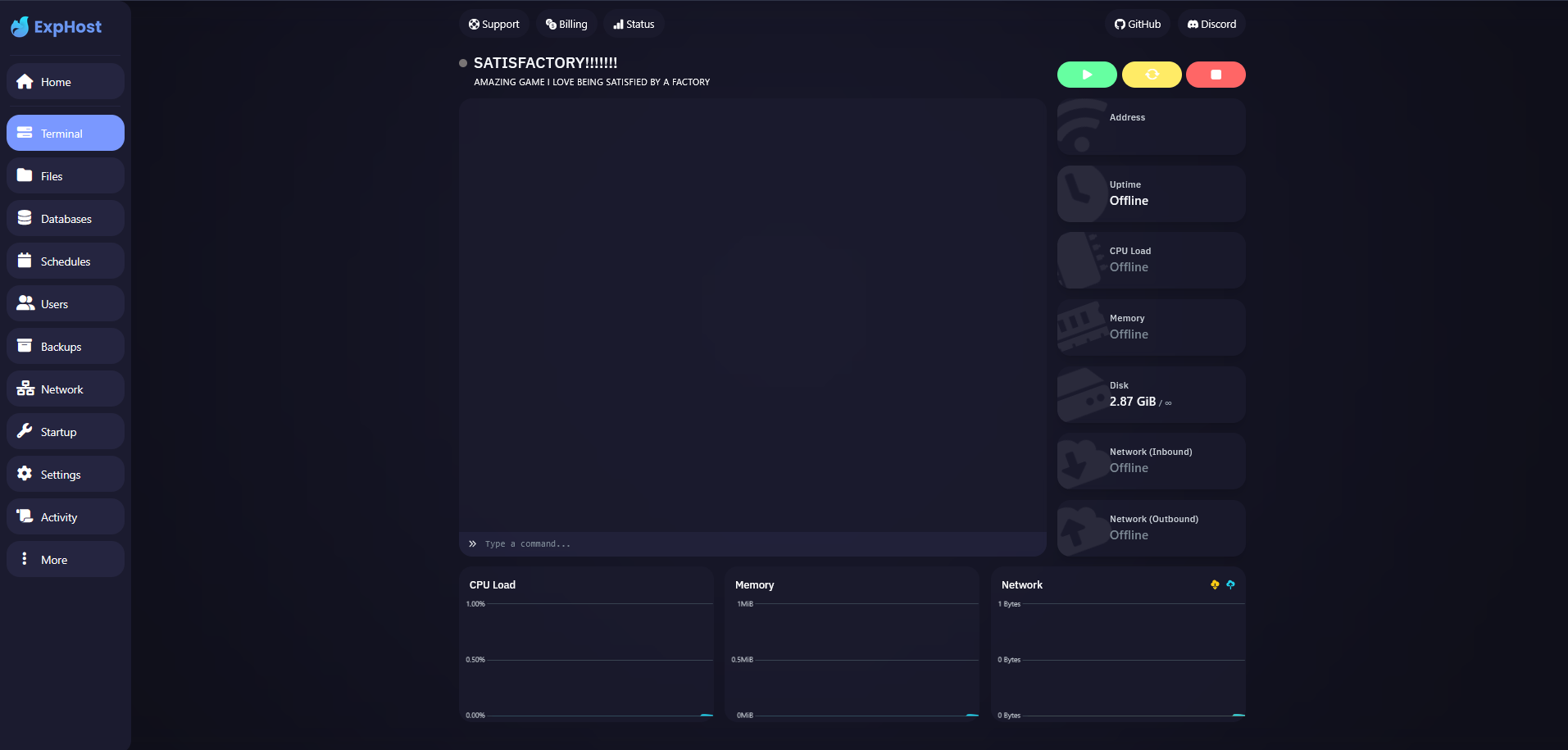Click the Network topology icon
This screenshot has width=1568, height=750.
(25, 389)
